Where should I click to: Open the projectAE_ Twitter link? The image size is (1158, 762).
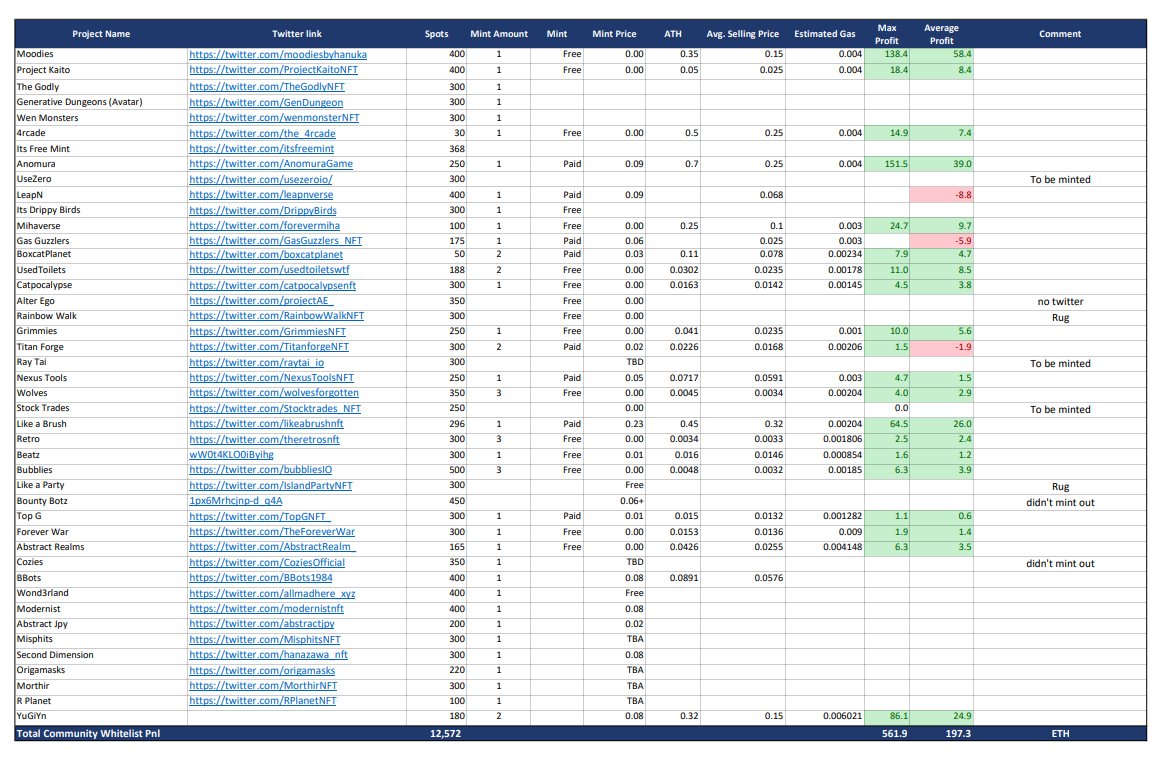(261, 301)
